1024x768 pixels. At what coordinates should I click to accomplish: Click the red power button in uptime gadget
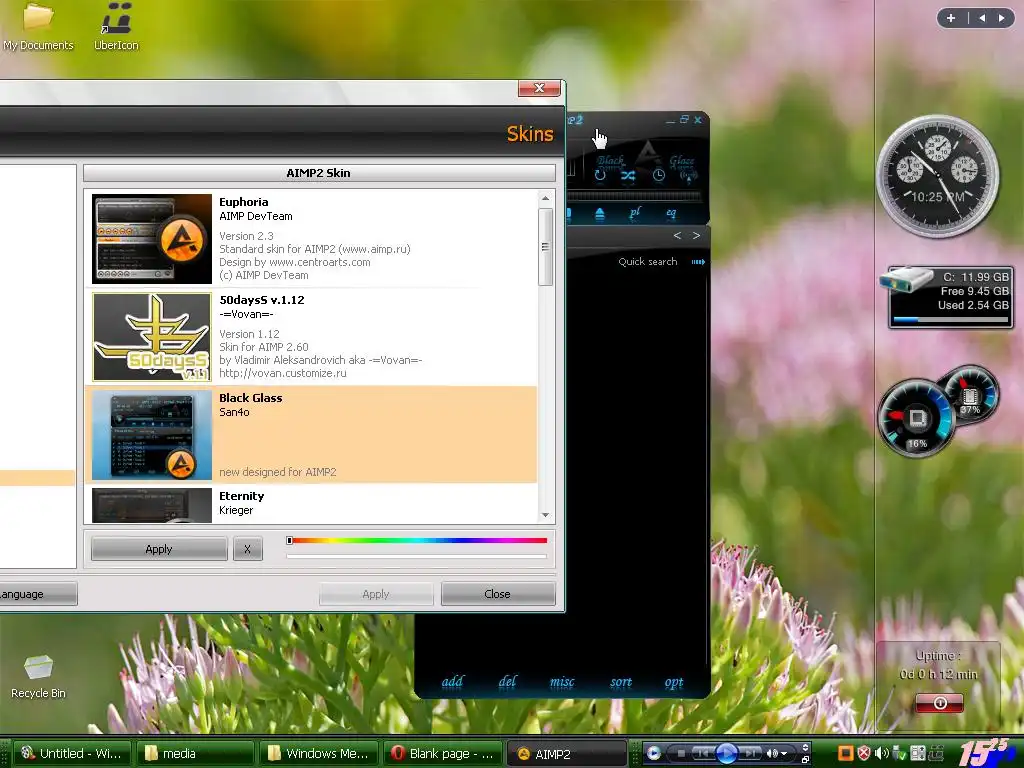[x=940, y=703]
